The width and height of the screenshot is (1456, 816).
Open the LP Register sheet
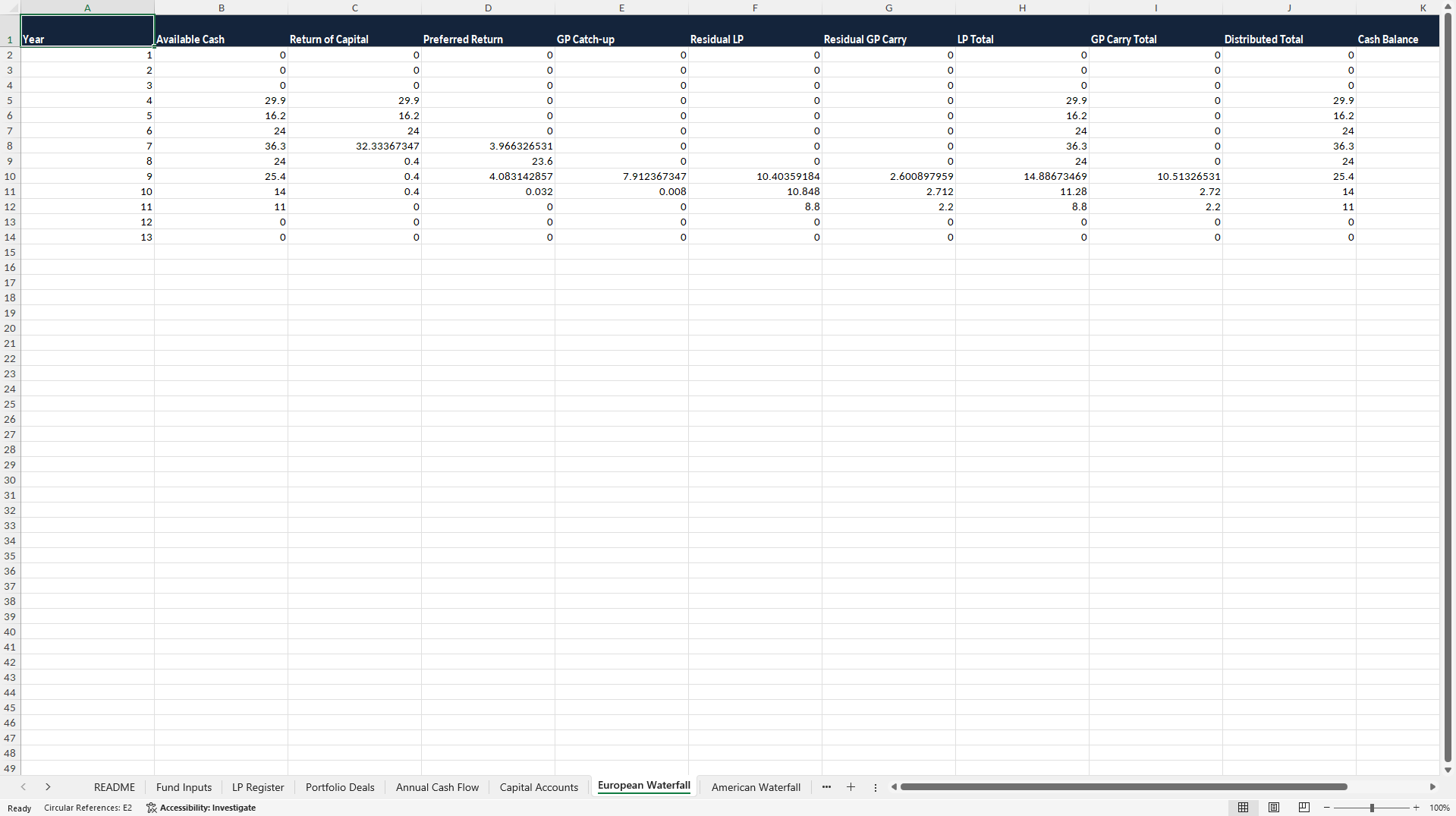coord(258,787)
